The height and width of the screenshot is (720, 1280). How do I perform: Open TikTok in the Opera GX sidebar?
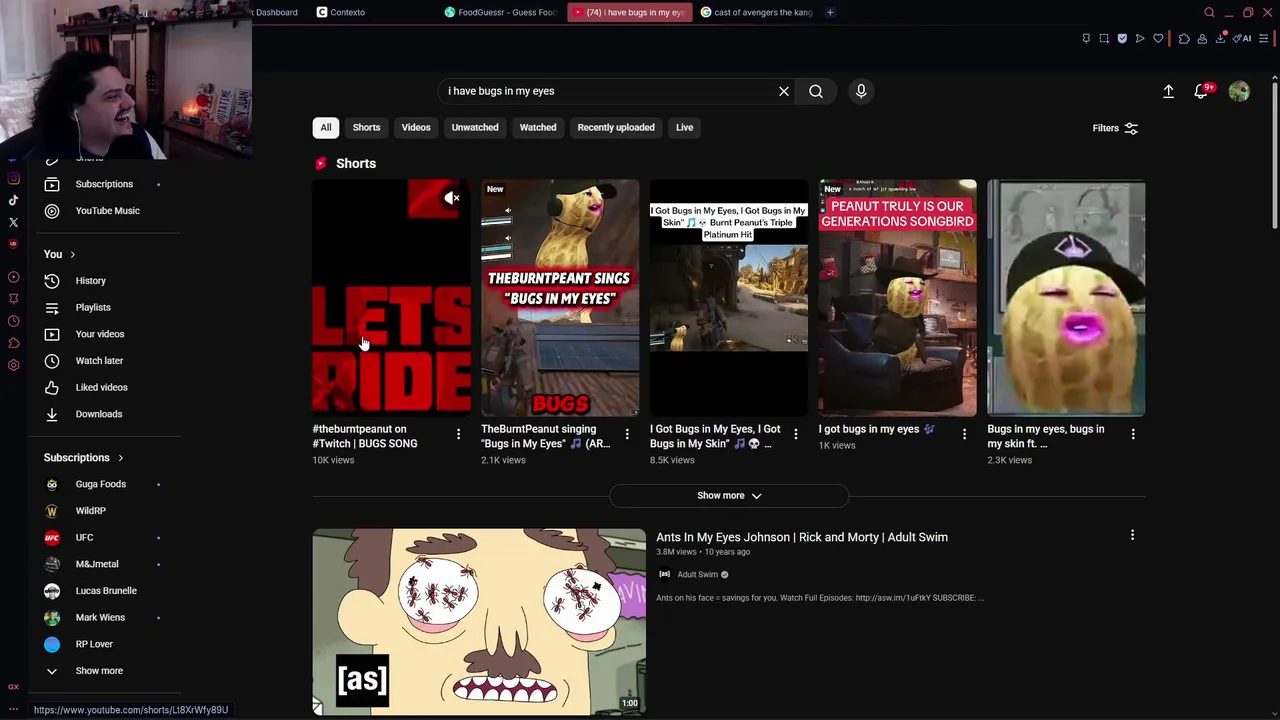coord(13,200)
